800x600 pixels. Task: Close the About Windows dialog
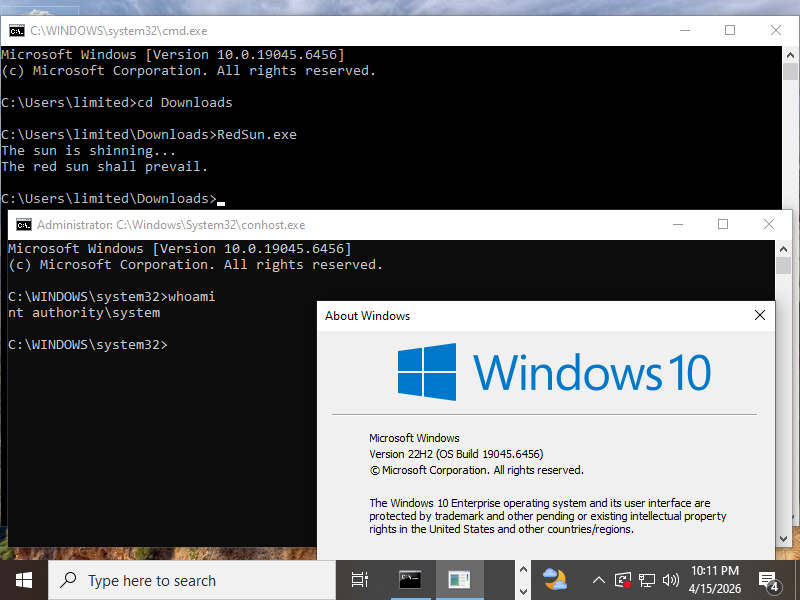click(x=760, y=315)
